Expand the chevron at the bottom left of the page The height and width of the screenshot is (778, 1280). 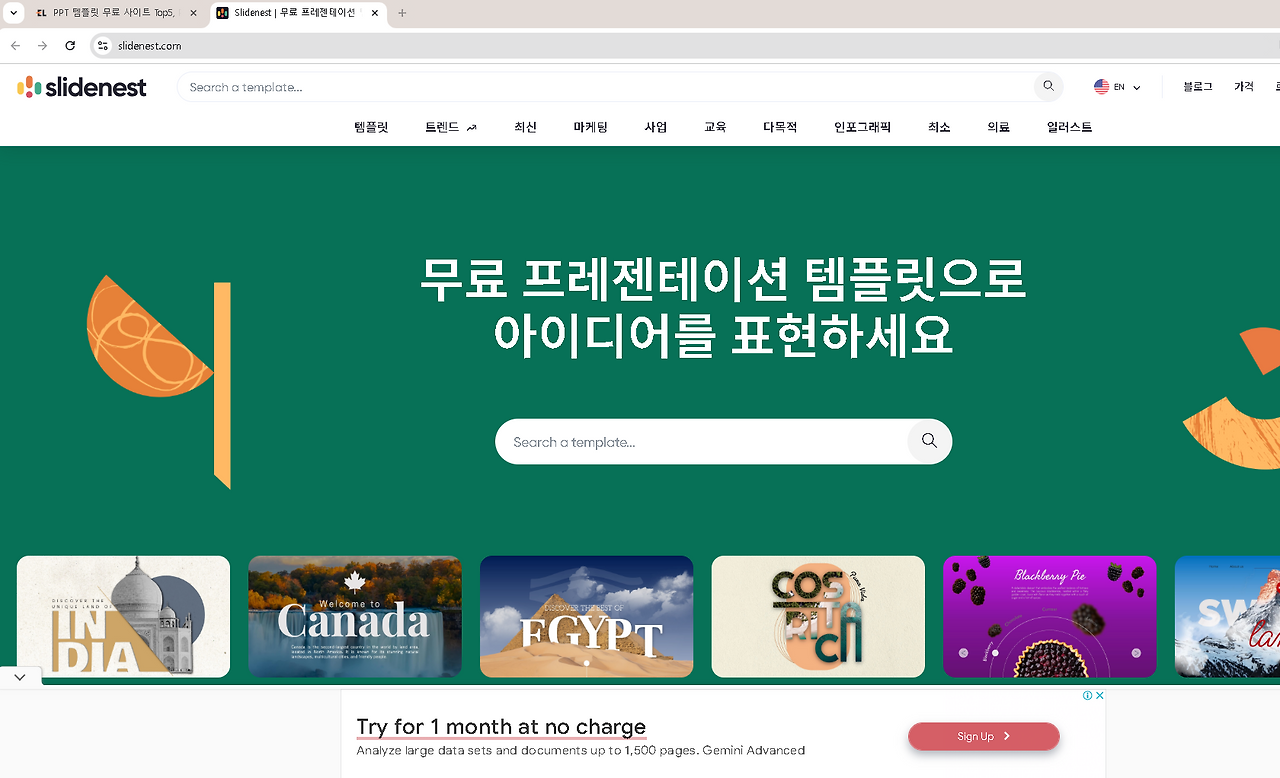[20, 676]
